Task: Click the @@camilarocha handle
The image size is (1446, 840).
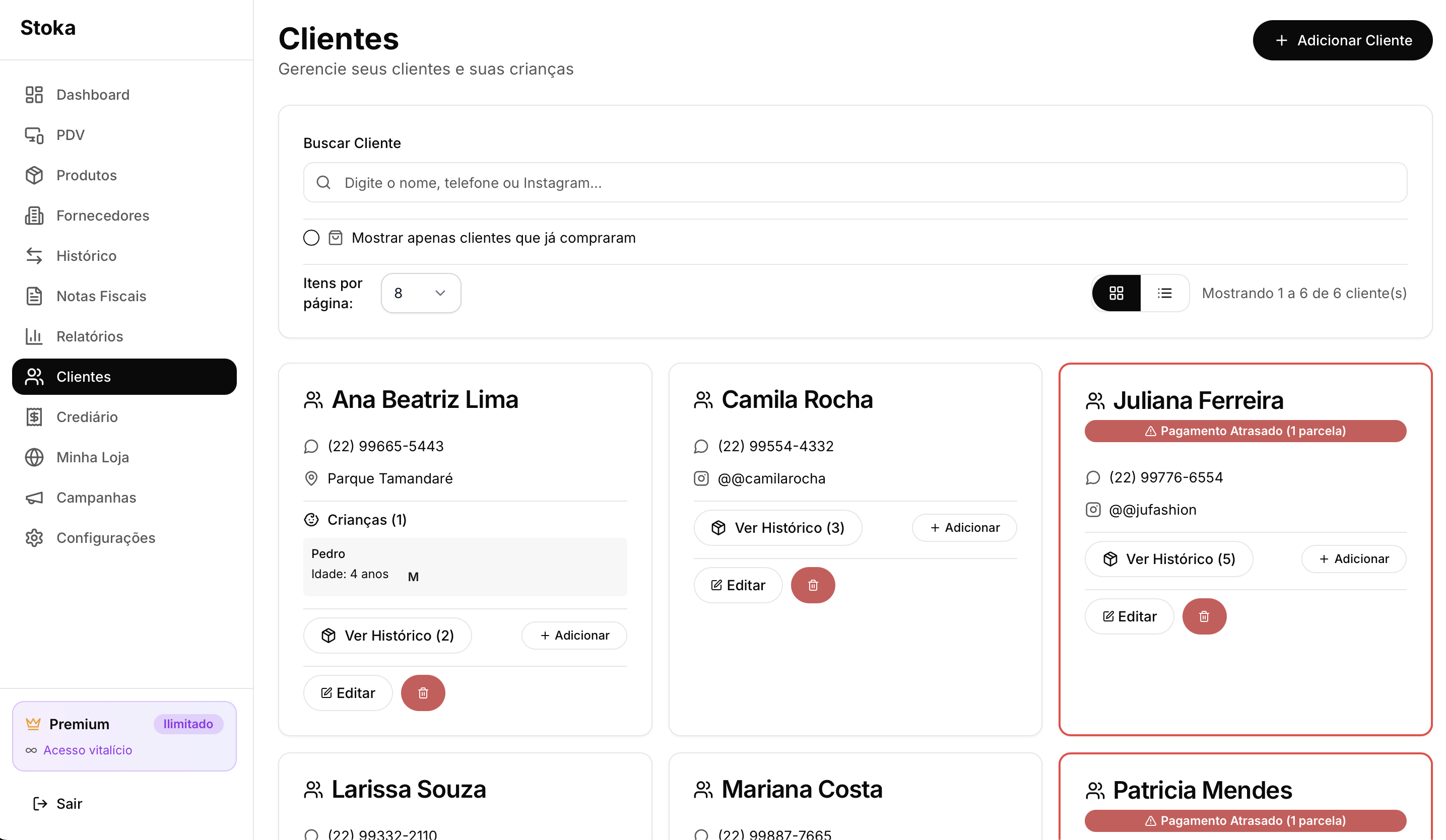Action: pos(771,478)
